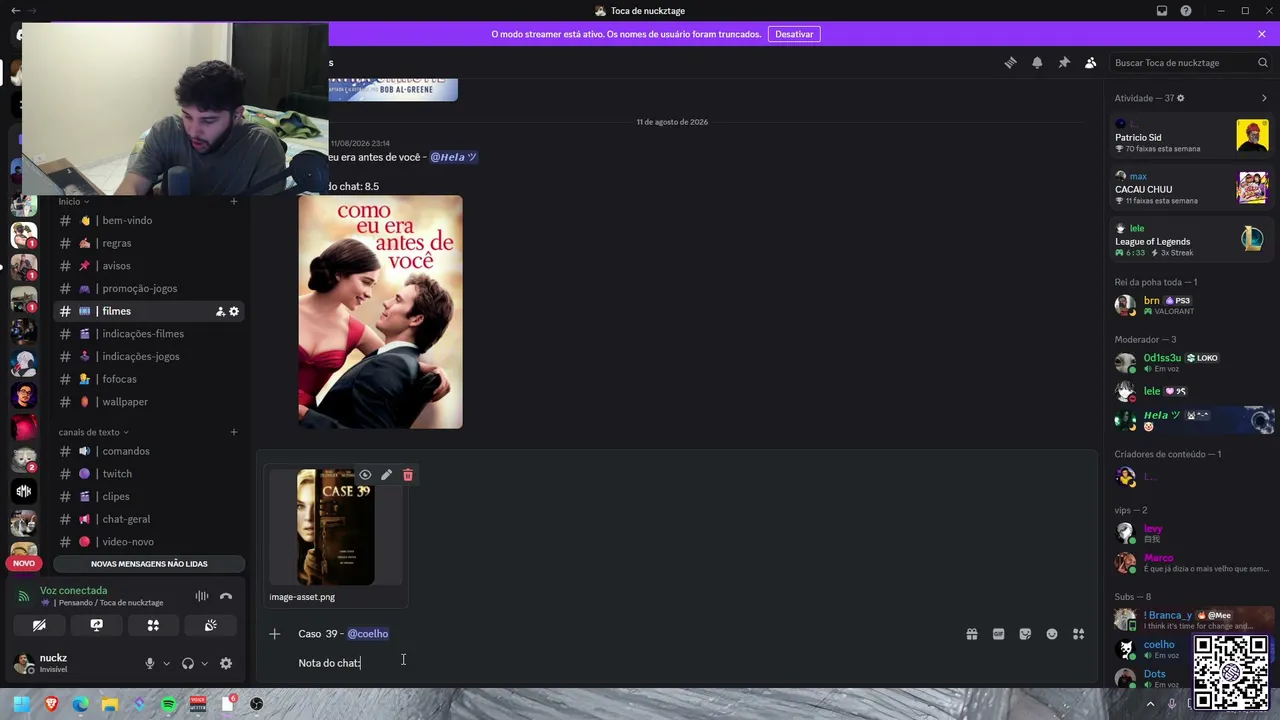
Task: Mute the microphone in user panel
Action: 150,664
